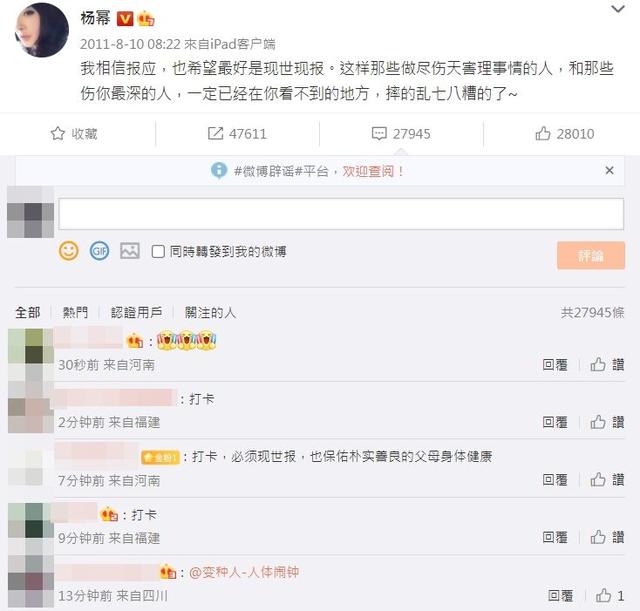Switch to the 熱門 comments tab
The image size is (640, 611).
(75, 313)
